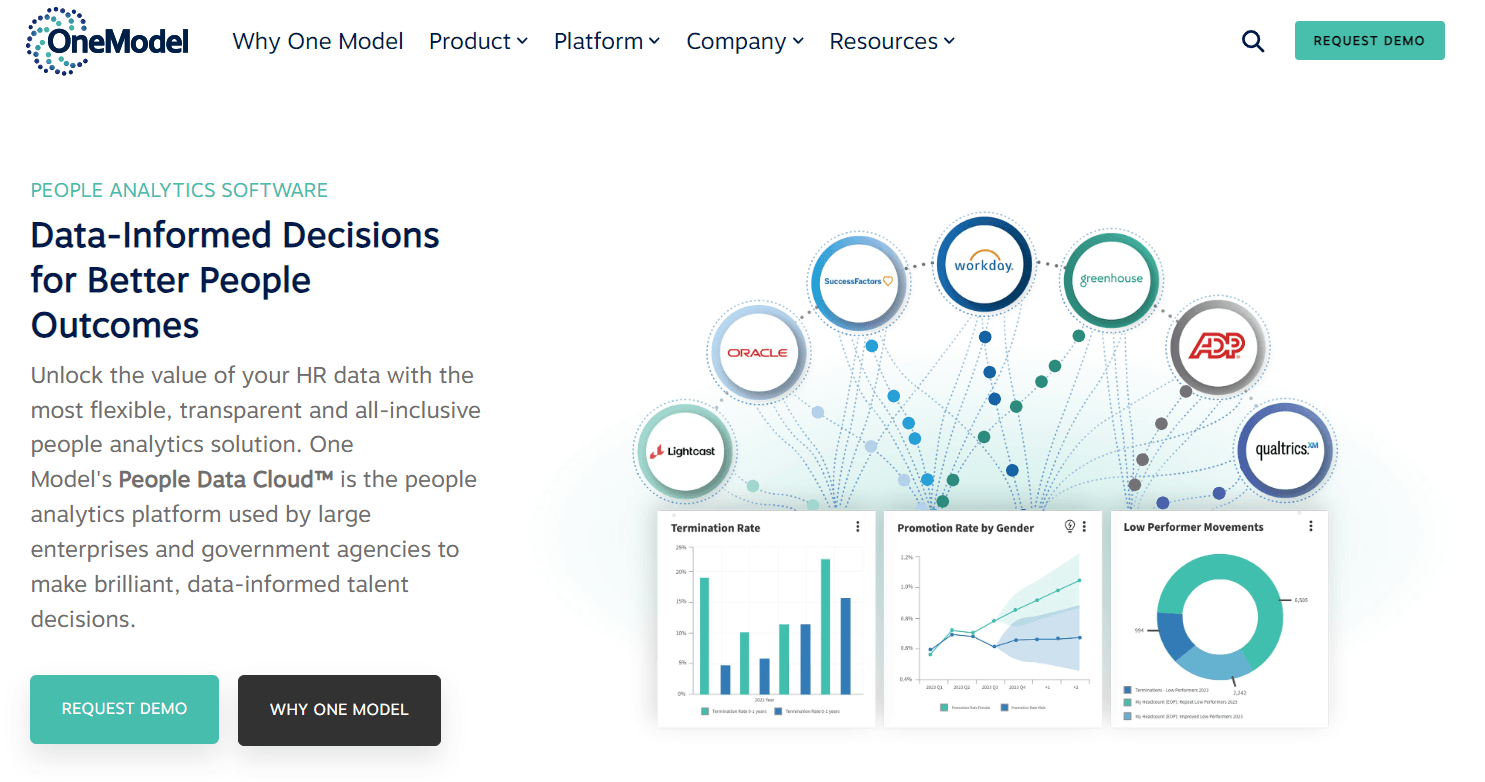Image resolution: width=1485 pixels, height=782 pixels.
Task: Click the Termination Rate chart title
Action: pos(715,528)
